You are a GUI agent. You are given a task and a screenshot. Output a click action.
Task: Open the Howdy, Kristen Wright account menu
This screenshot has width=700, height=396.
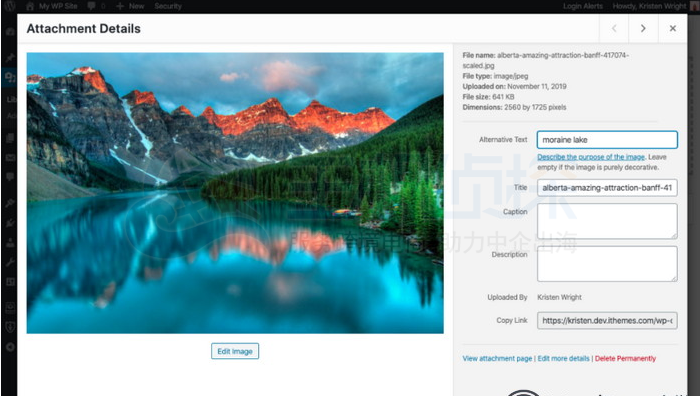(x=649, y=6)
